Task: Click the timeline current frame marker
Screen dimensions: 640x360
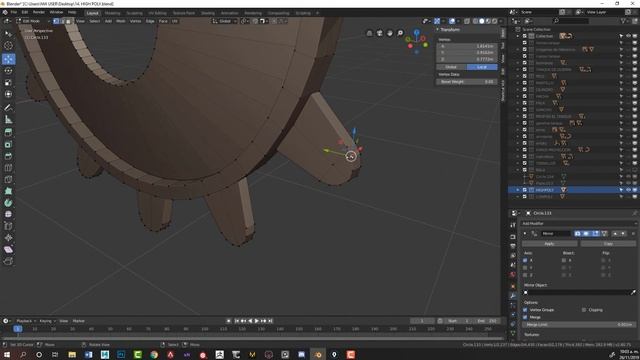Action: (18, 329)
